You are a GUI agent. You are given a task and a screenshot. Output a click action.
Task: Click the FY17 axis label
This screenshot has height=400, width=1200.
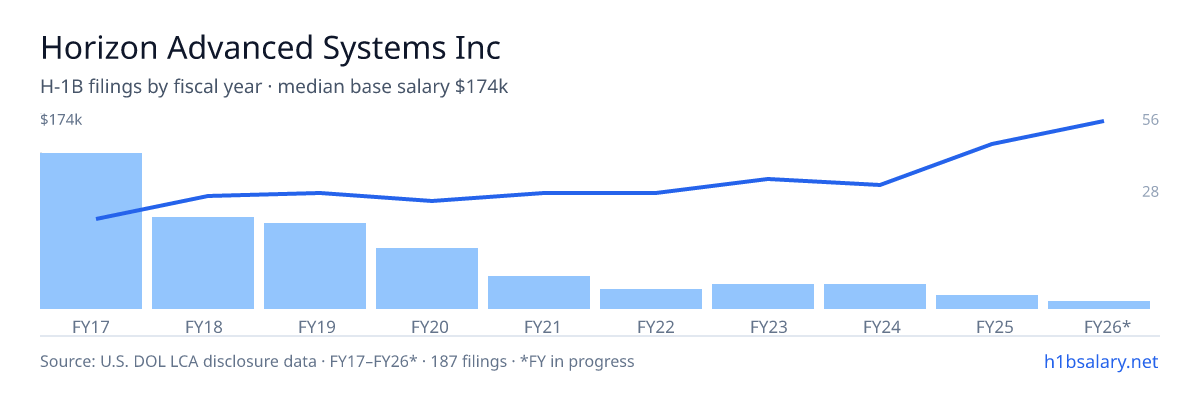91,326
